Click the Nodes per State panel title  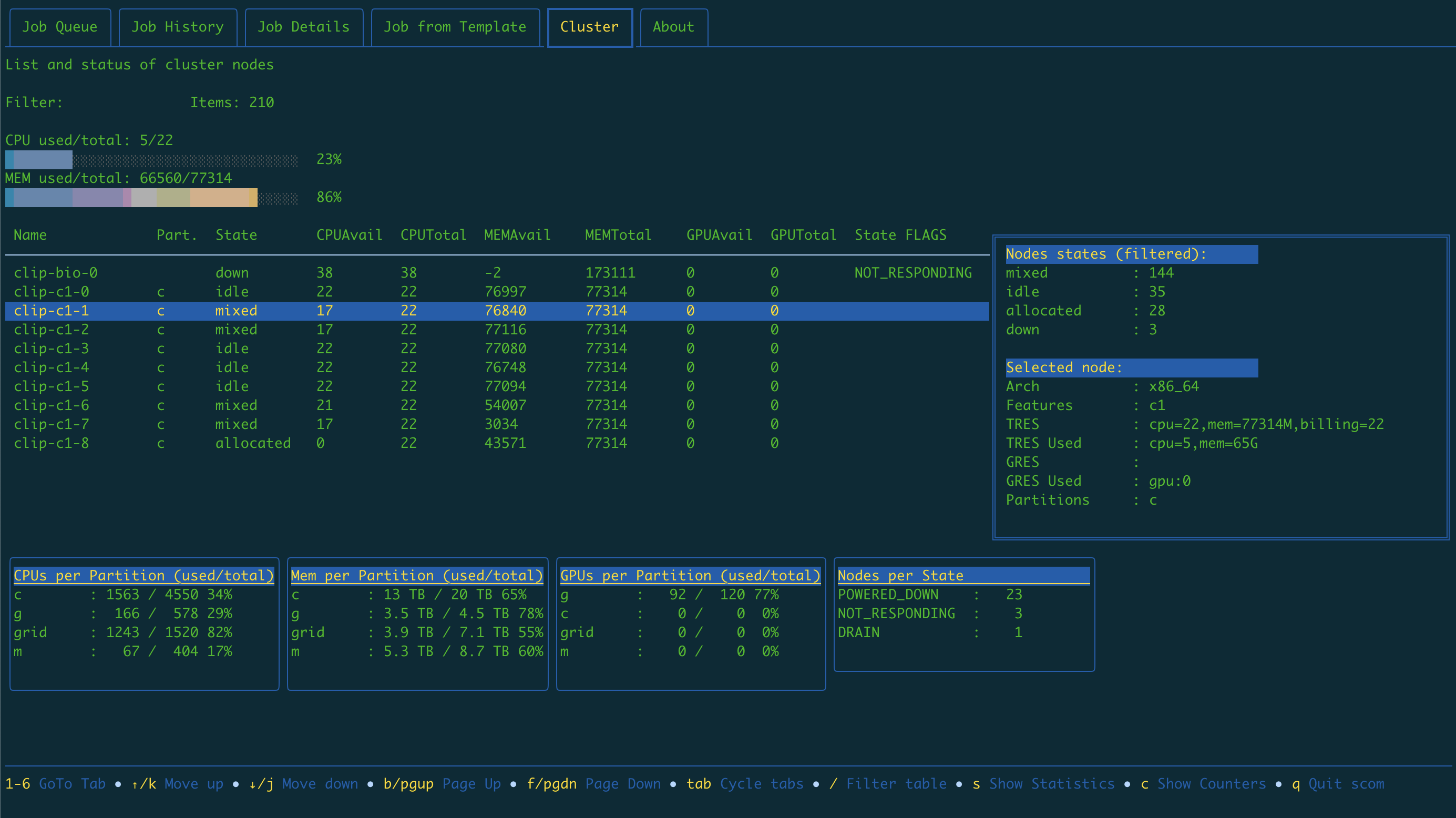pyautogui.click(x=900, y=576)
